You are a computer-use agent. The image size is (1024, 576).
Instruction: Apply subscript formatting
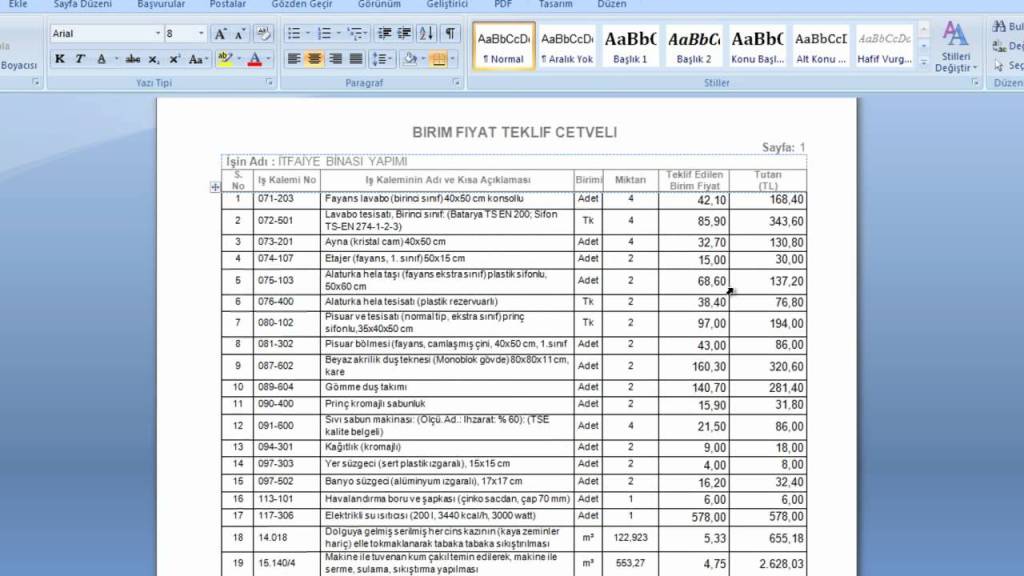tap(155, 59)
